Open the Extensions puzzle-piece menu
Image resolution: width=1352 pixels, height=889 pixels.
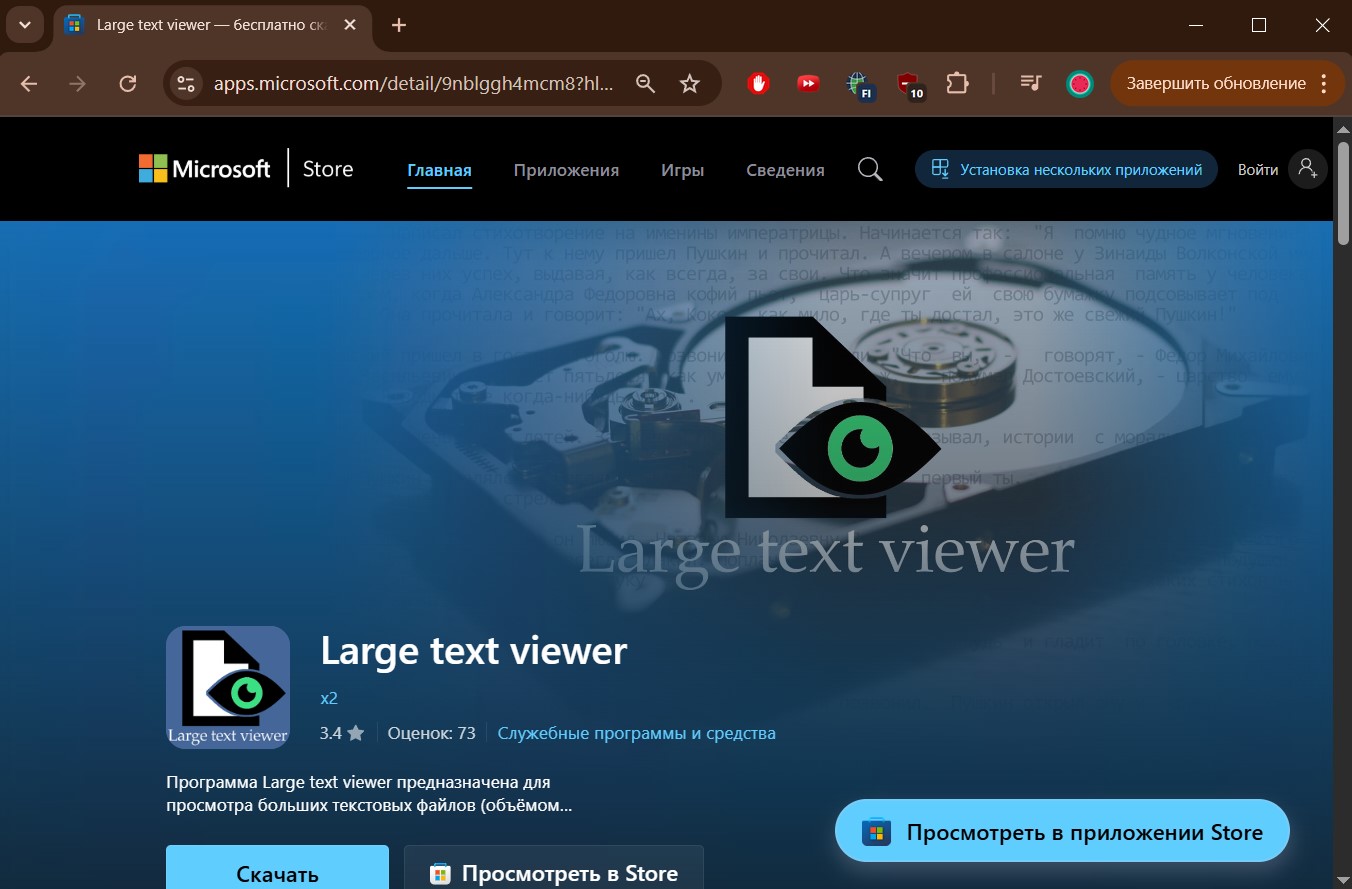click(957, 84)
